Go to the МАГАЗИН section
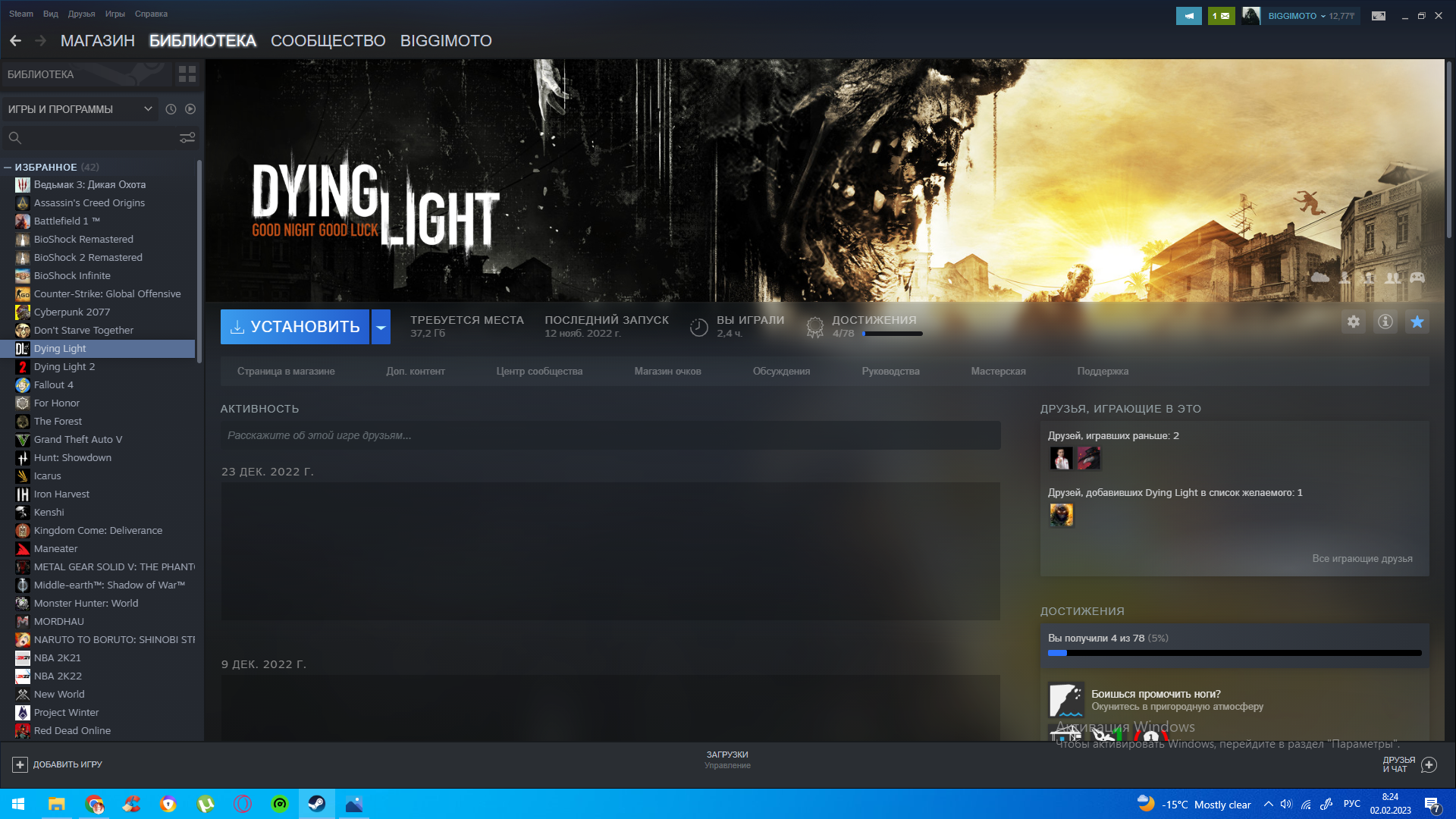This screenshot has width=1456, height=819. [x=98, y=41]
